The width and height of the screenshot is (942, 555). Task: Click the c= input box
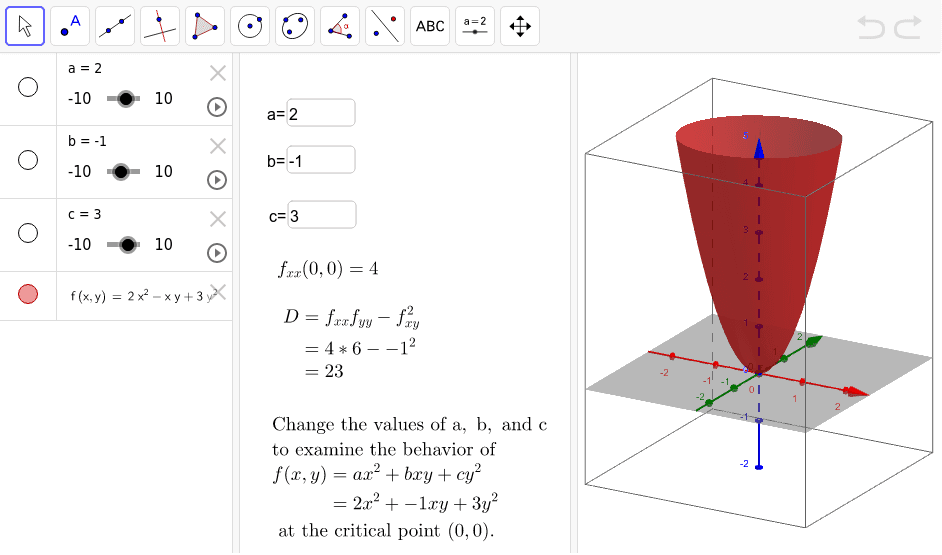point(322,214)
